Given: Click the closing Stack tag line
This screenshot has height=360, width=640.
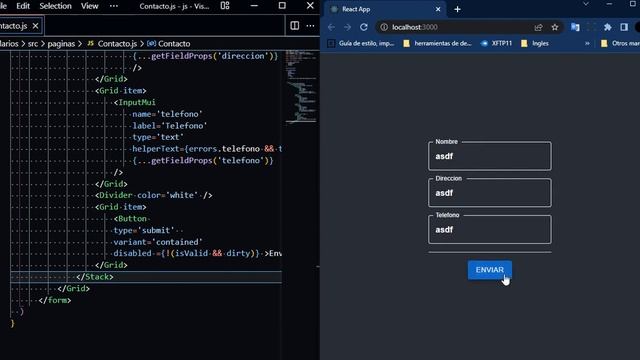Looking at the screenshot, I should click(95, 277).
